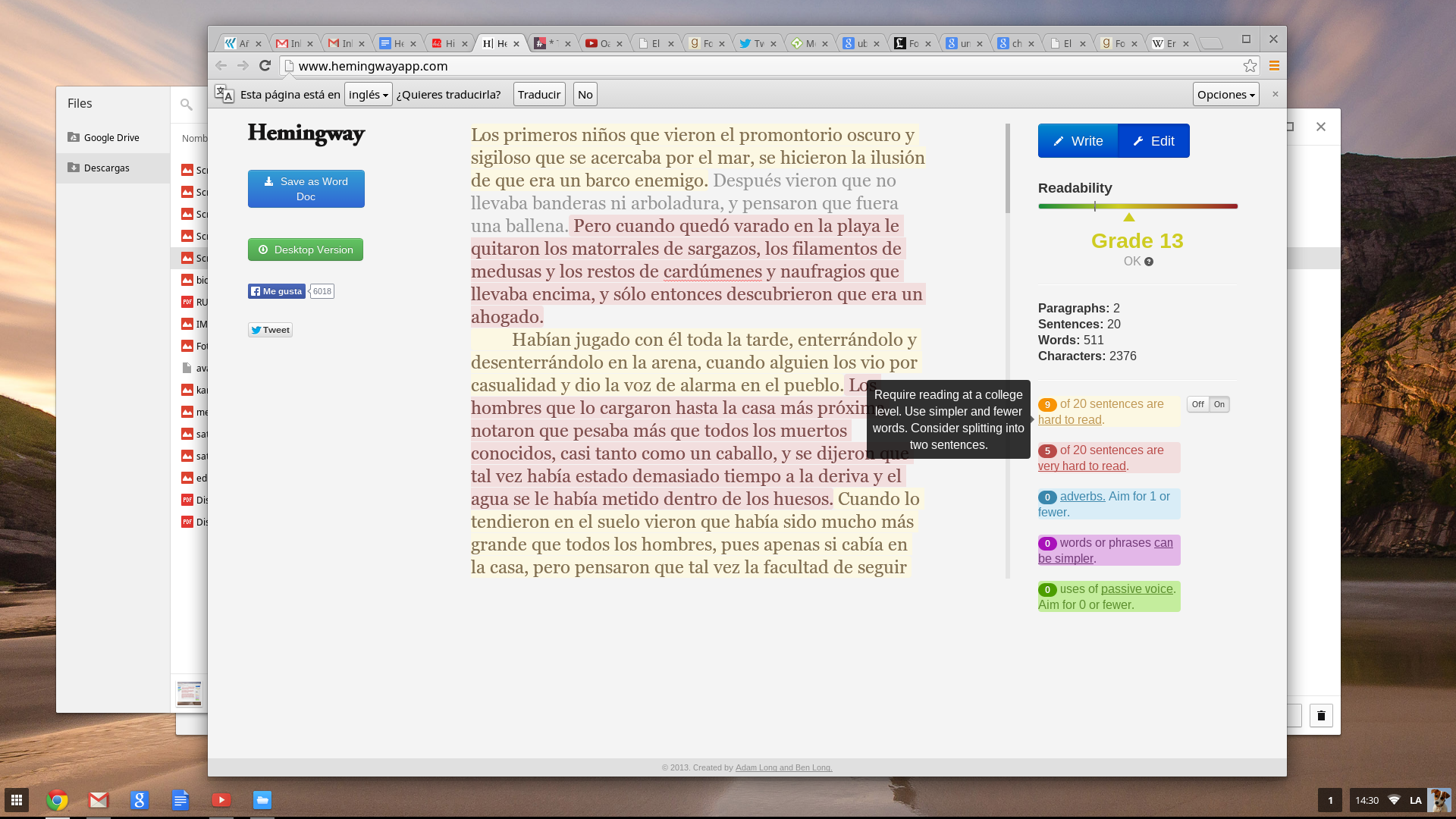This screenshot has width=1456, height=819.
Task: Click the thumbnail preview in Files window
Action: click(189, 693)
